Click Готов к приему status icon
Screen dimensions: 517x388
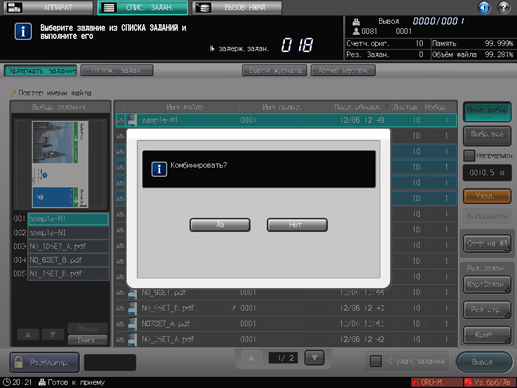(42, 382)
